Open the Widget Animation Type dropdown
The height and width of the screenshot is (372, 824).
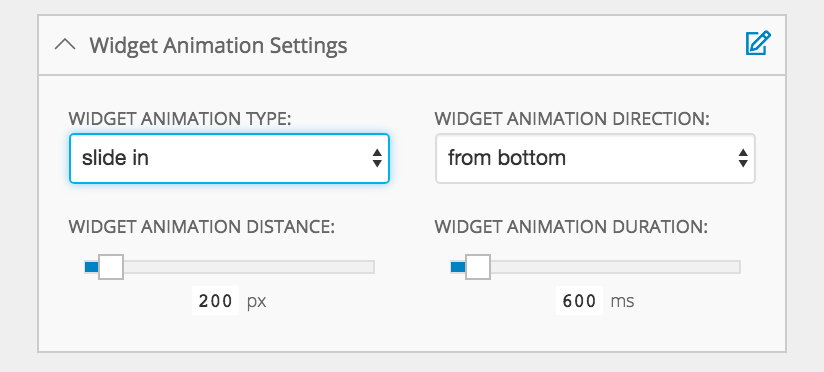coord(229,158)
